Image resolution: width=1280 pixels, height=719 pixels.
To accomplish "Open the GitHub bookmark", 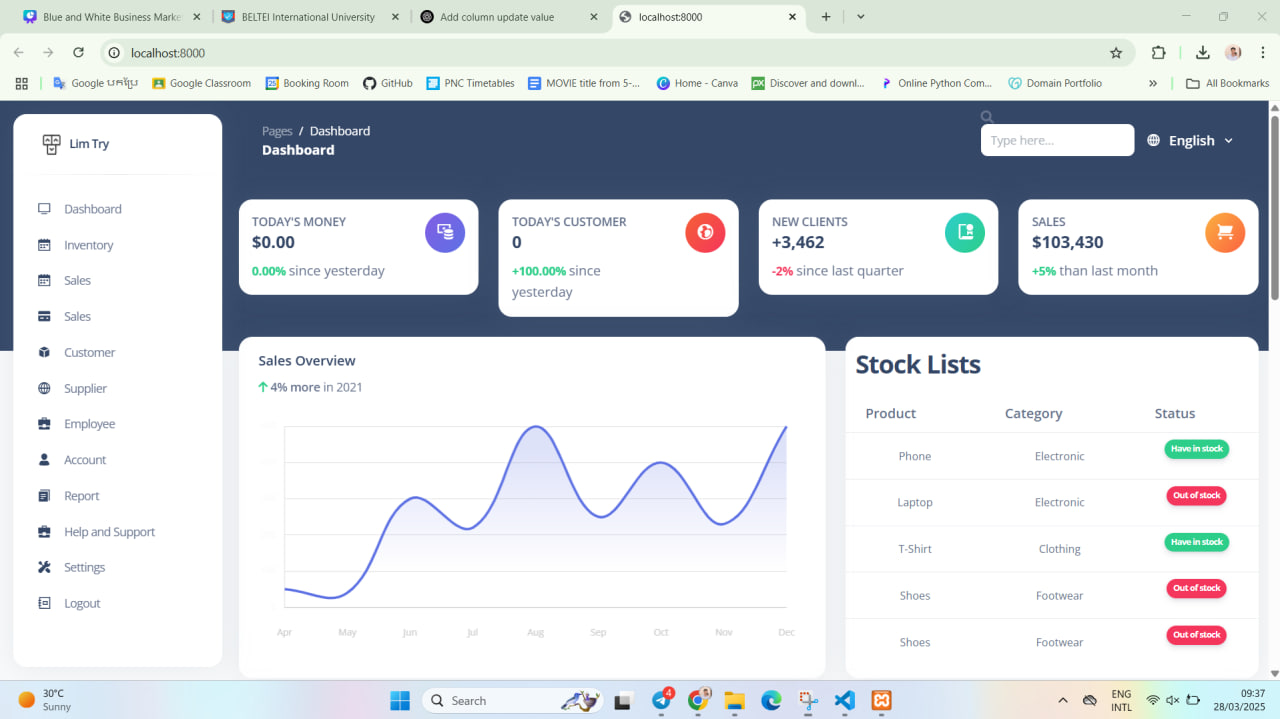I will coord(388,83).
